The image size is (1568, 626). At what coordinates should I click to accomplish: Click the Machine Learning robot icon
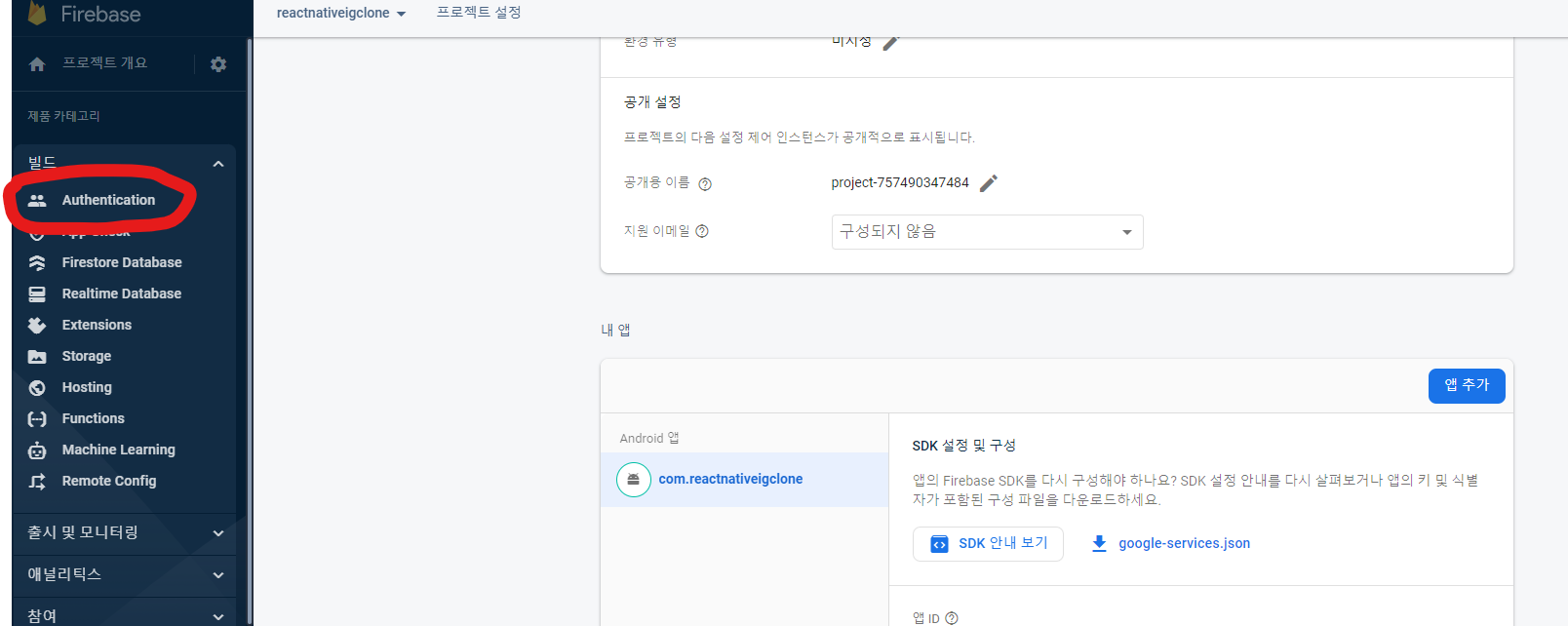point(37,450)
